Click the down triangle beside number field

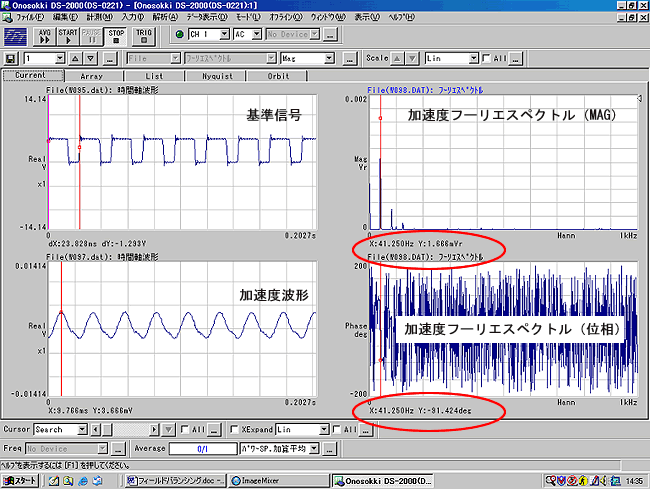90,58
